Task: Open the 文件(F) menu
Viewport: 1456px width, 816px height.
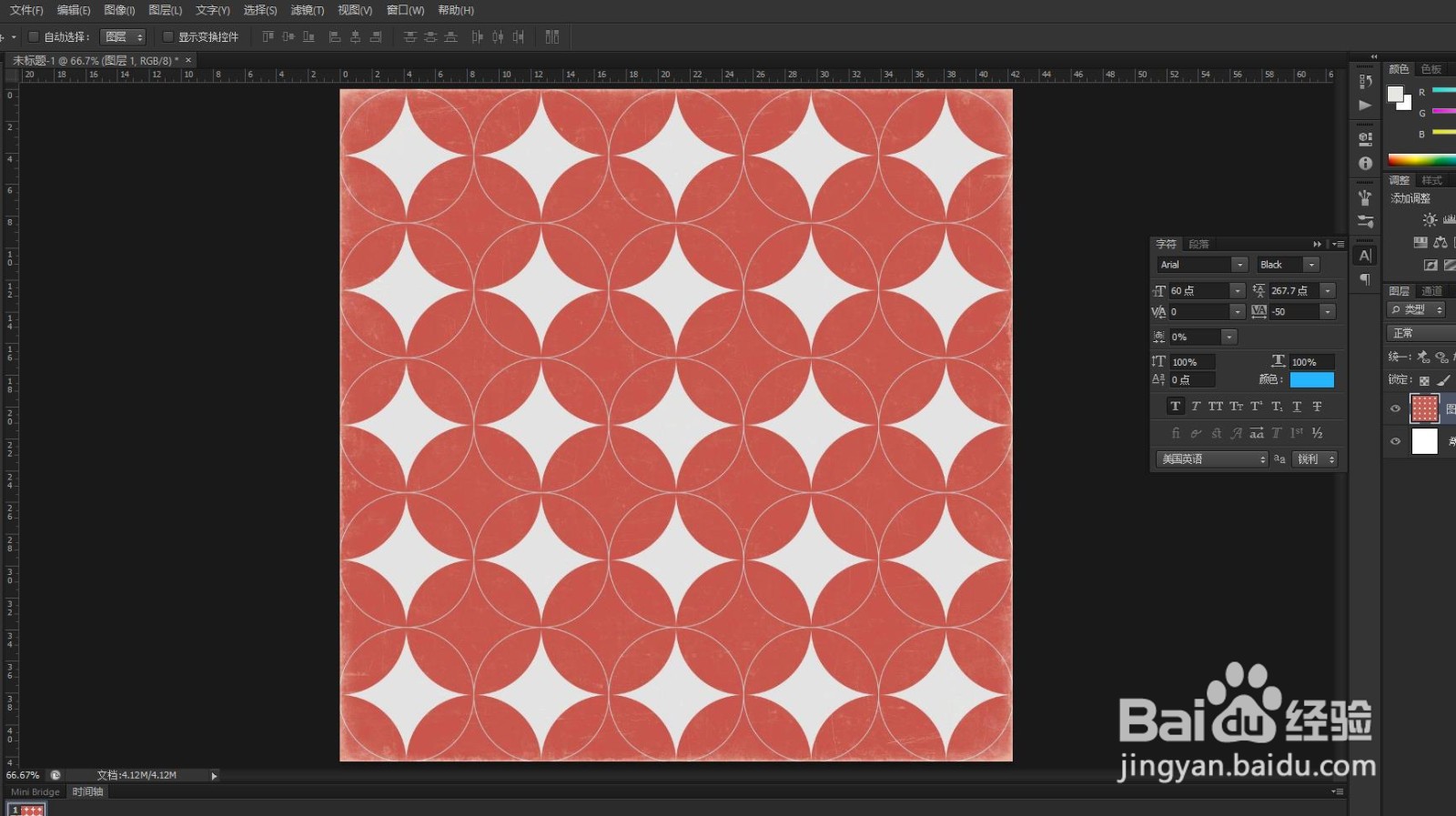Action: tap(26, 10)
